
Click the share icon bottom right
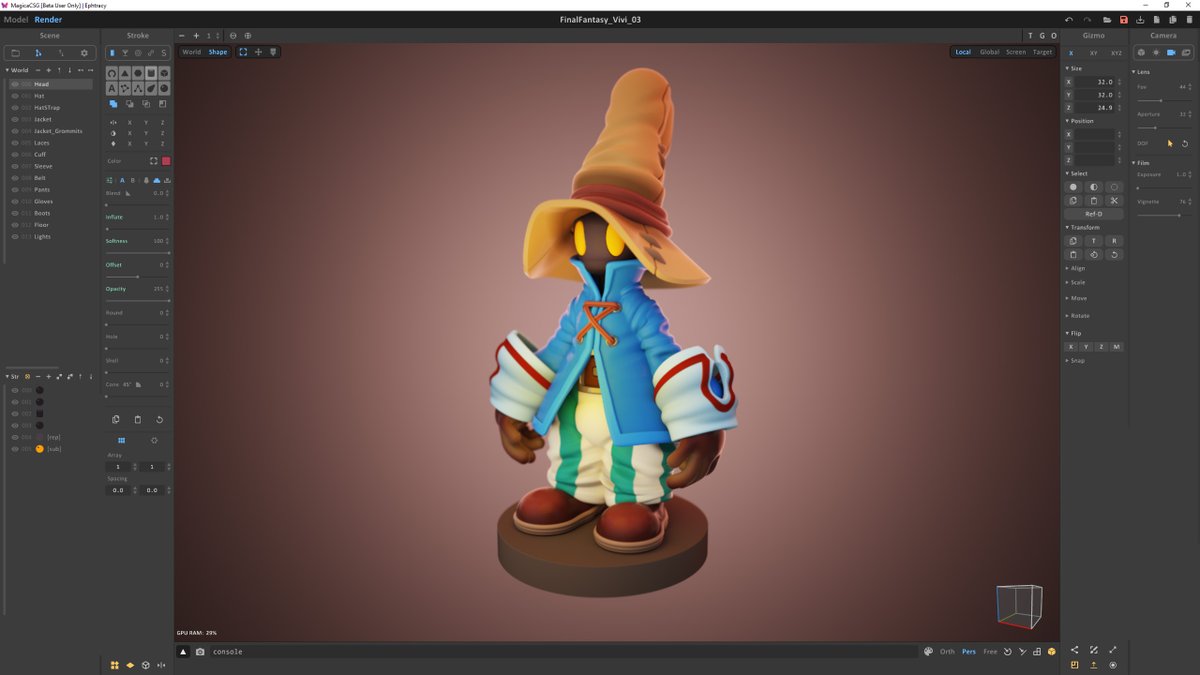tap(1074, 651)
